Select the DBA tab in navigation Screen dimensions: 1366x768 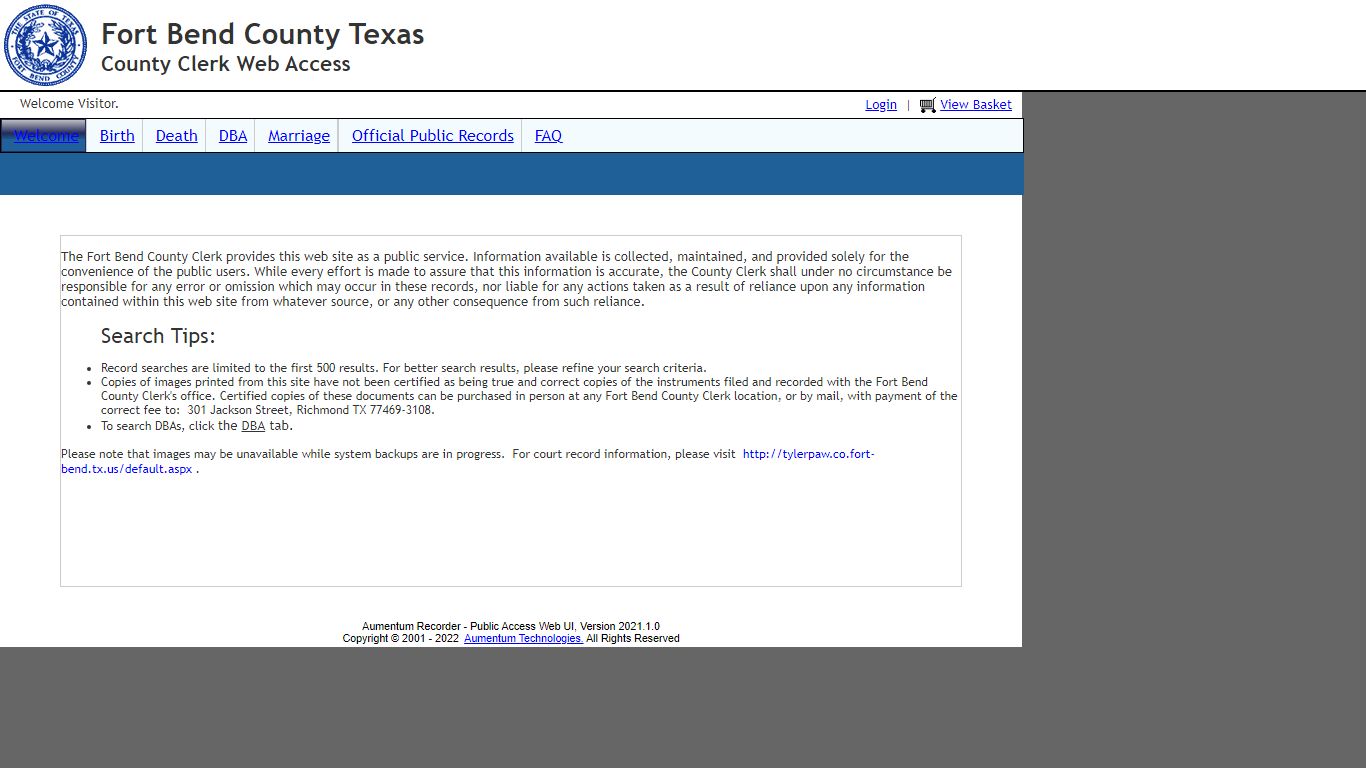233,136
